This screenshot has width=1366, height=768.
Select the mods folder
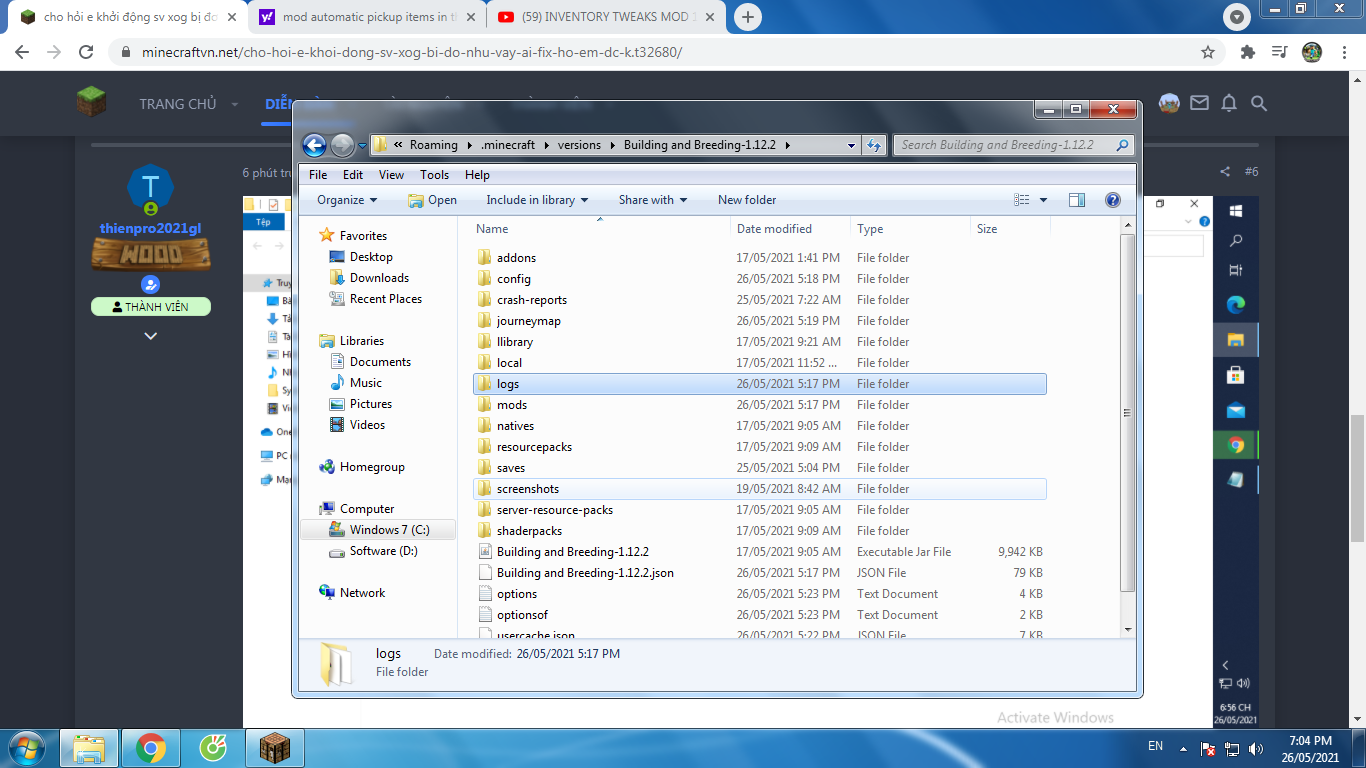(x=511, y=405)
